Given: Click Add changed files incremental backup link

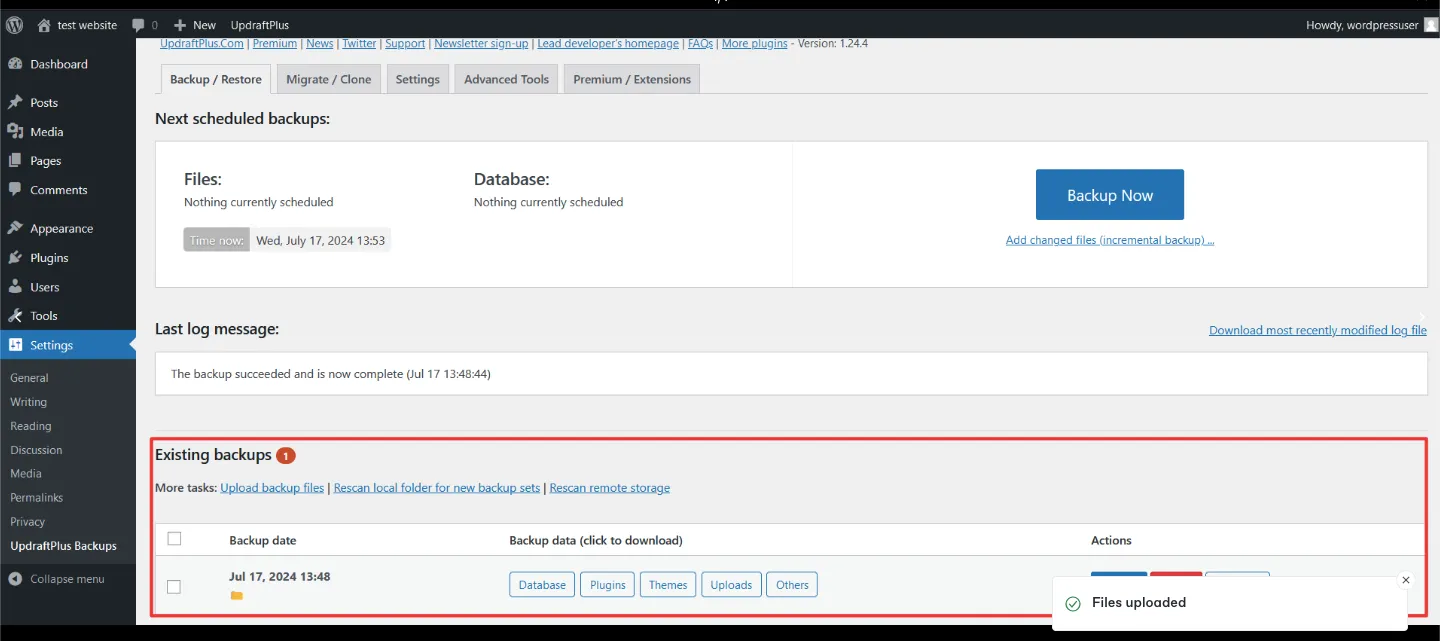Looking at the screenshot, I should [x=1110, y=240].
